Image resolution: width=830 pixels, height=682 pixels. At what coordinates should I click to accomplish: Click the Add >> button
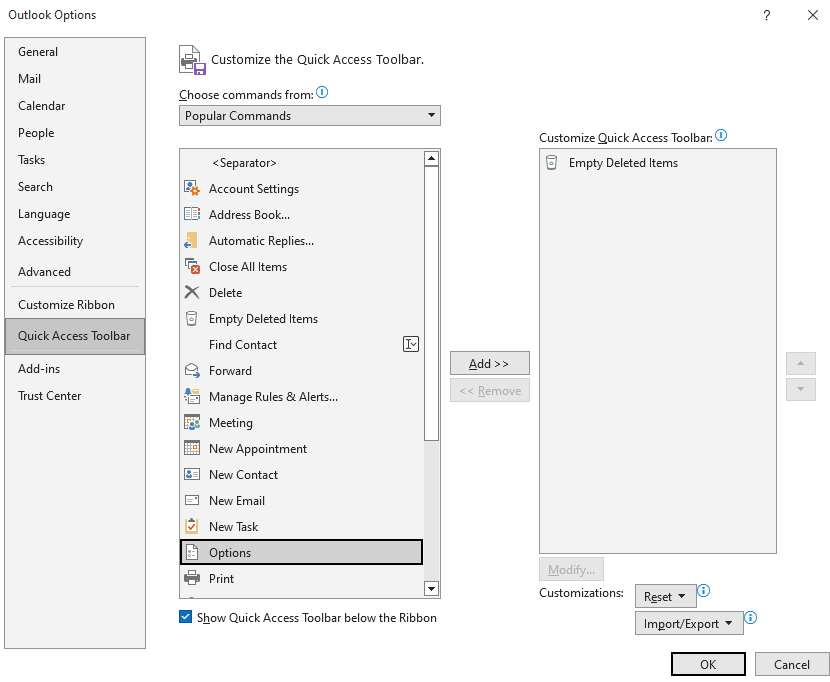click(x=490, y=364)
